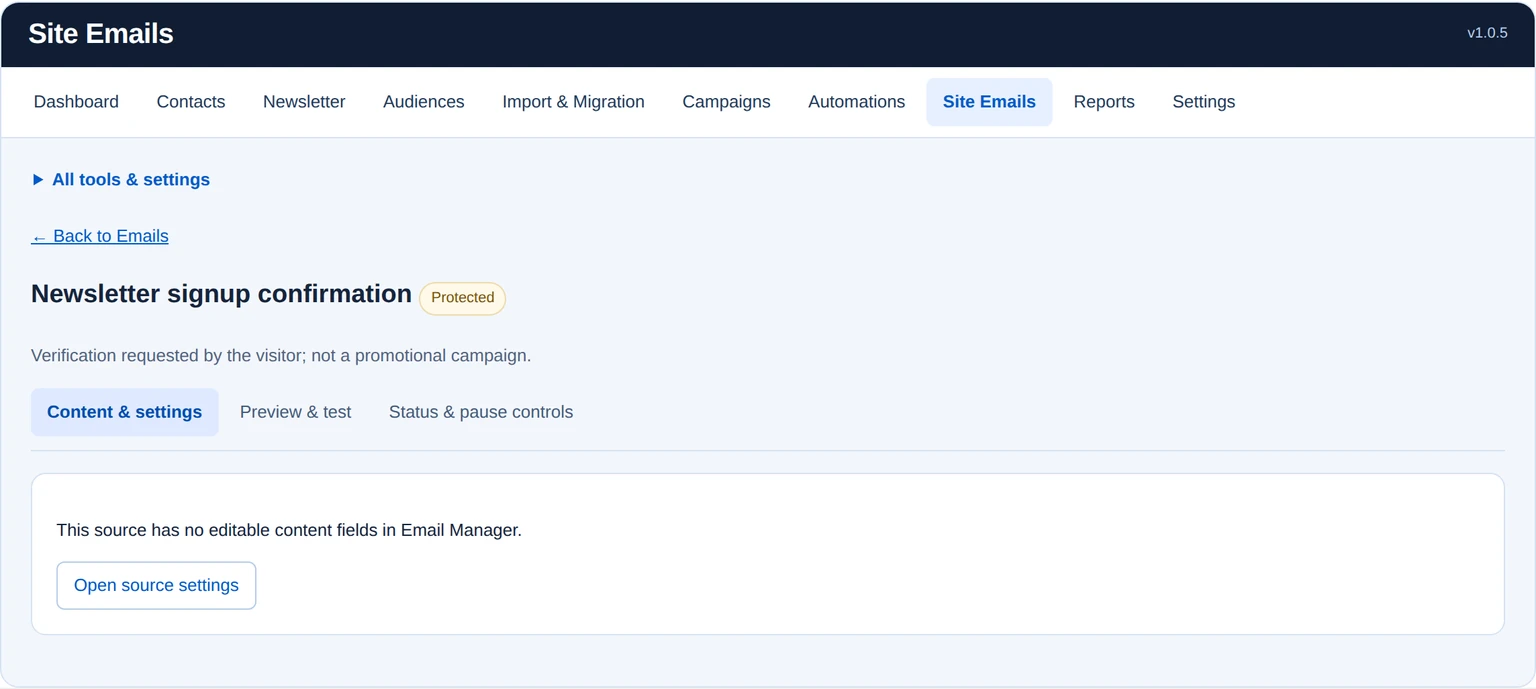Select the Site Emails nav item

point(989,102)
